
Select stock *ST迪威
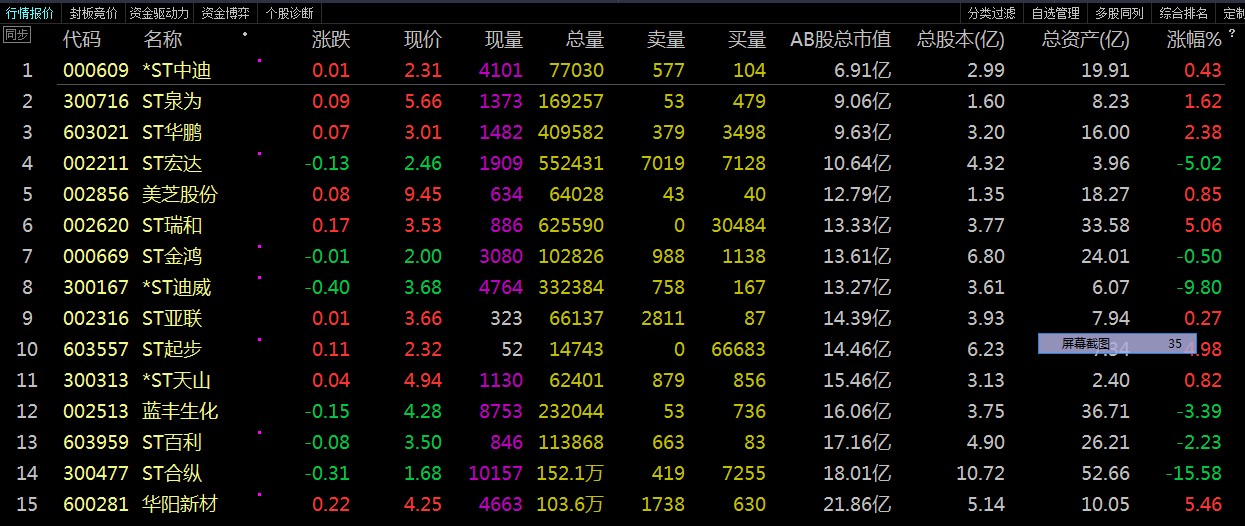point(177,288)
